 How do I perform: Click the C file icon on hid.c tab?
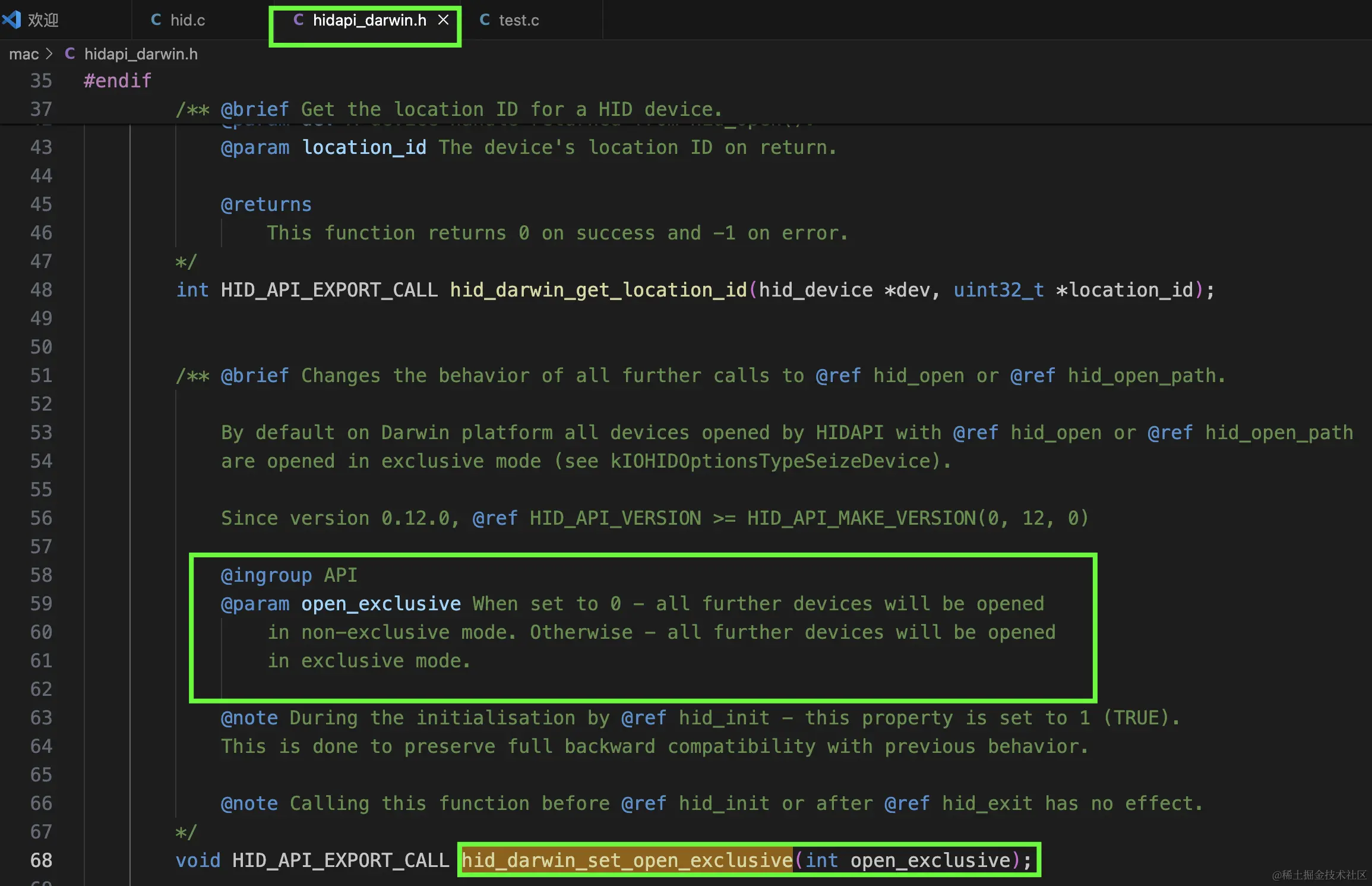[x=156, y=20]
